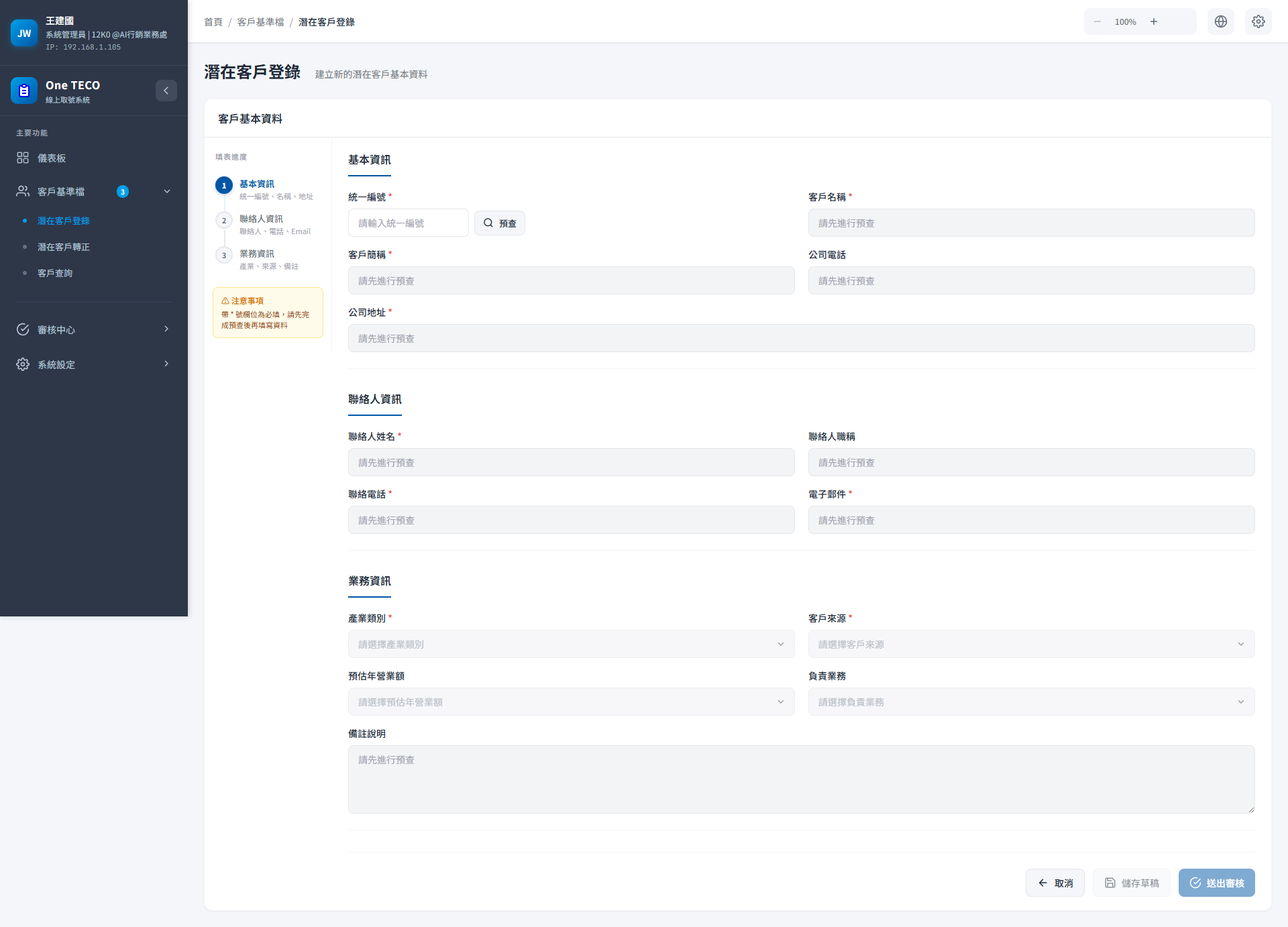Image resolution: width=1288 pixels, height=927 pixels.
Task: Click the One TECO app logo icon
Action: point(24,91)
